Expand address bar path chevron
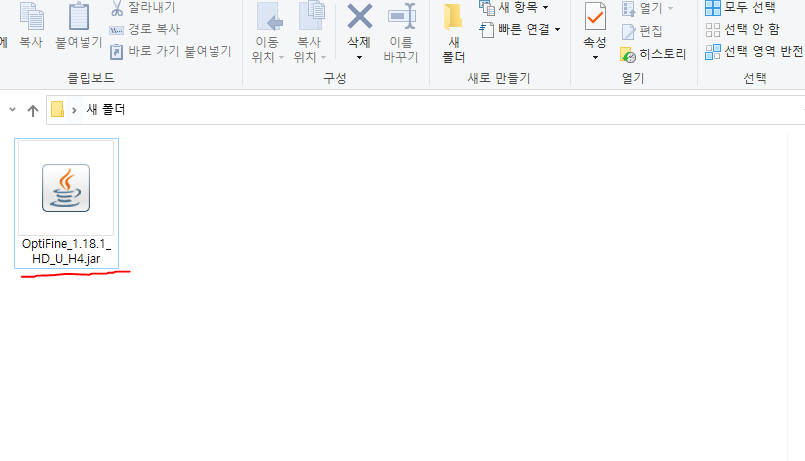805x461 pixels. [x=74, y=110]
